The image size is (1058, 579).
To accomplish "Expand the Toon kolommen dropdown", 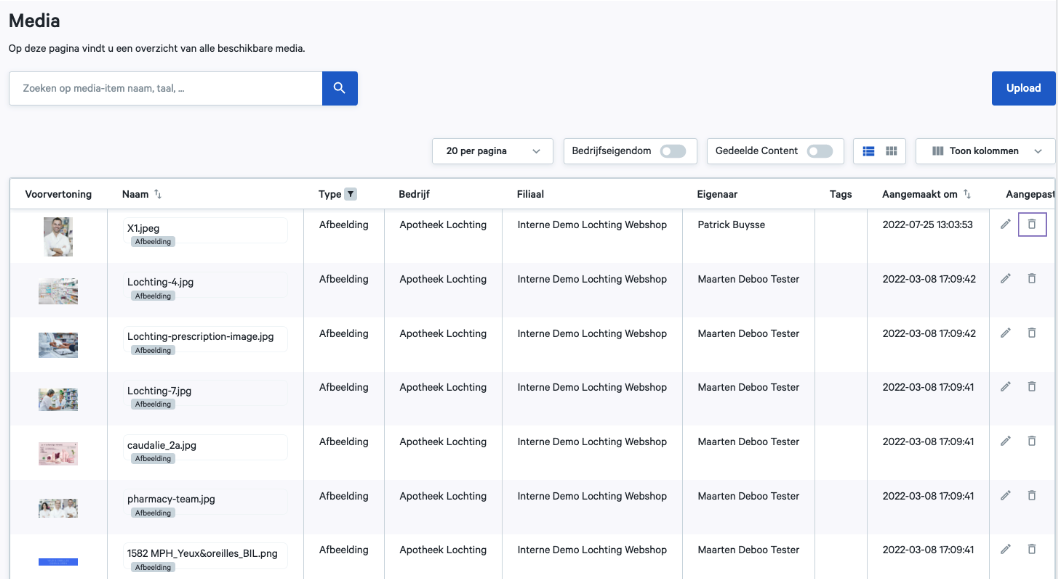I will (x=985, y=151).
